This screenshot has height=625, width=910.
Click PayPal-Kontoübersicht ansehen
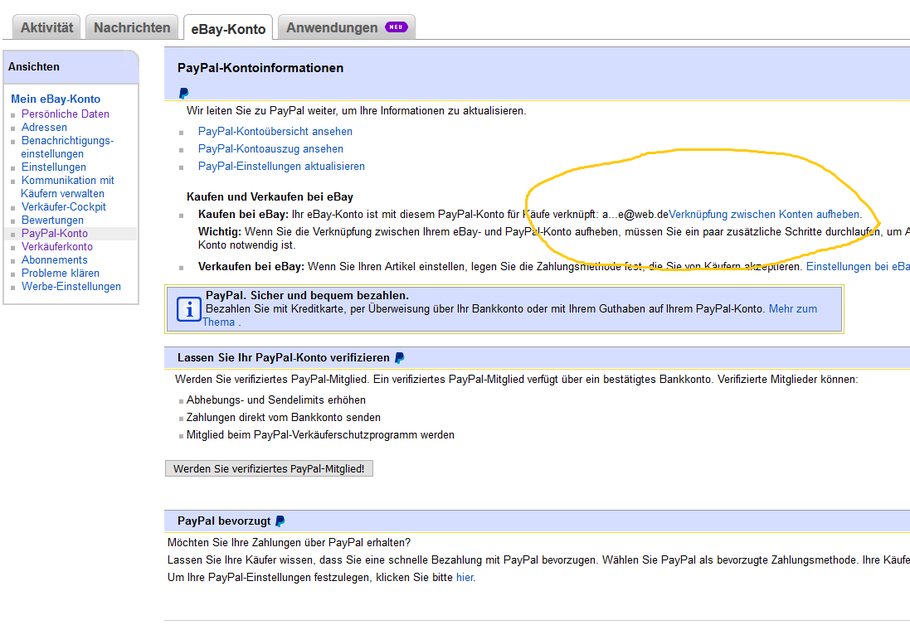[x=275, y=132]
